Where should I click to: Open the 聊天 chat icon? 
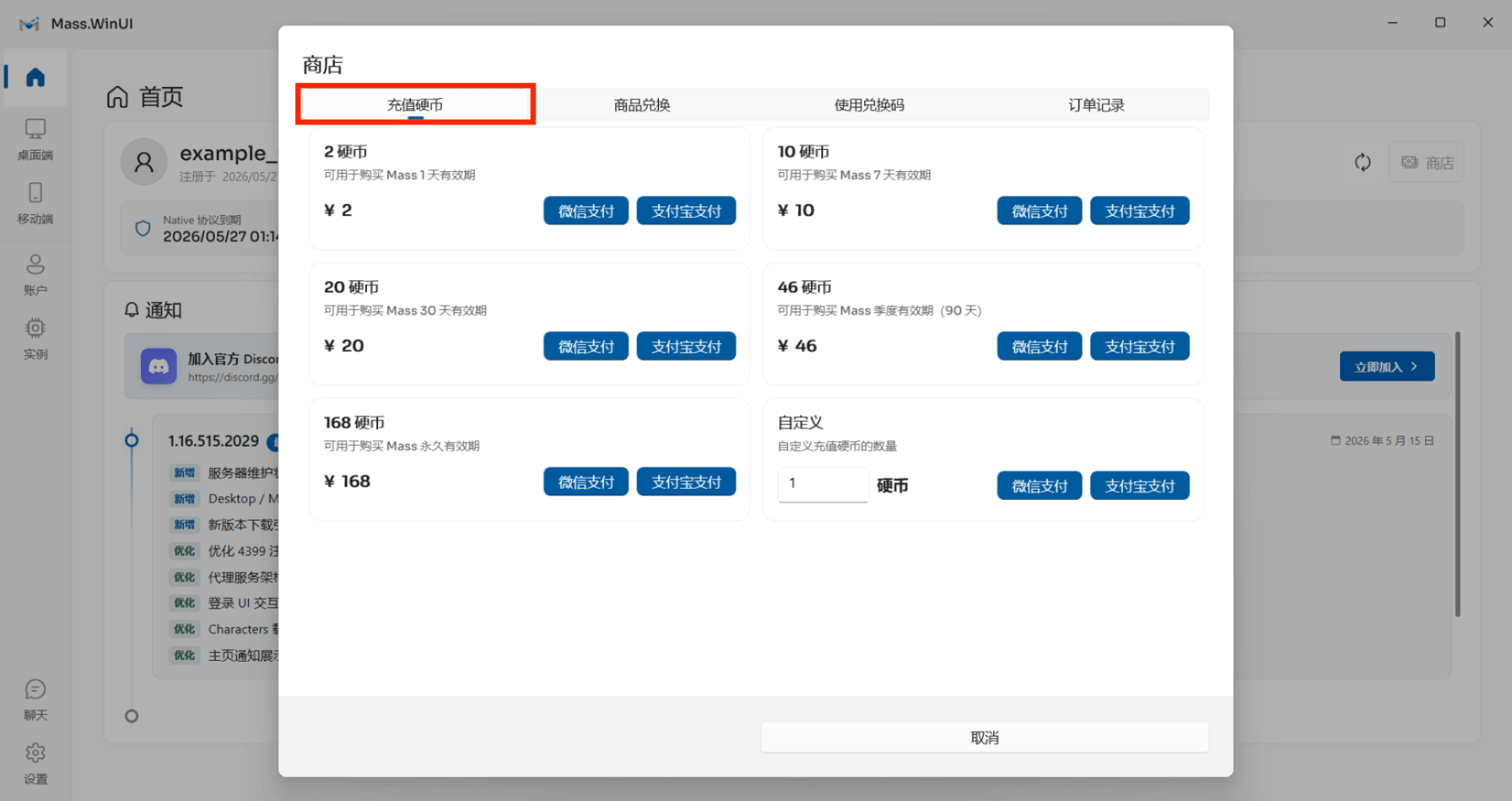[35, 689]
